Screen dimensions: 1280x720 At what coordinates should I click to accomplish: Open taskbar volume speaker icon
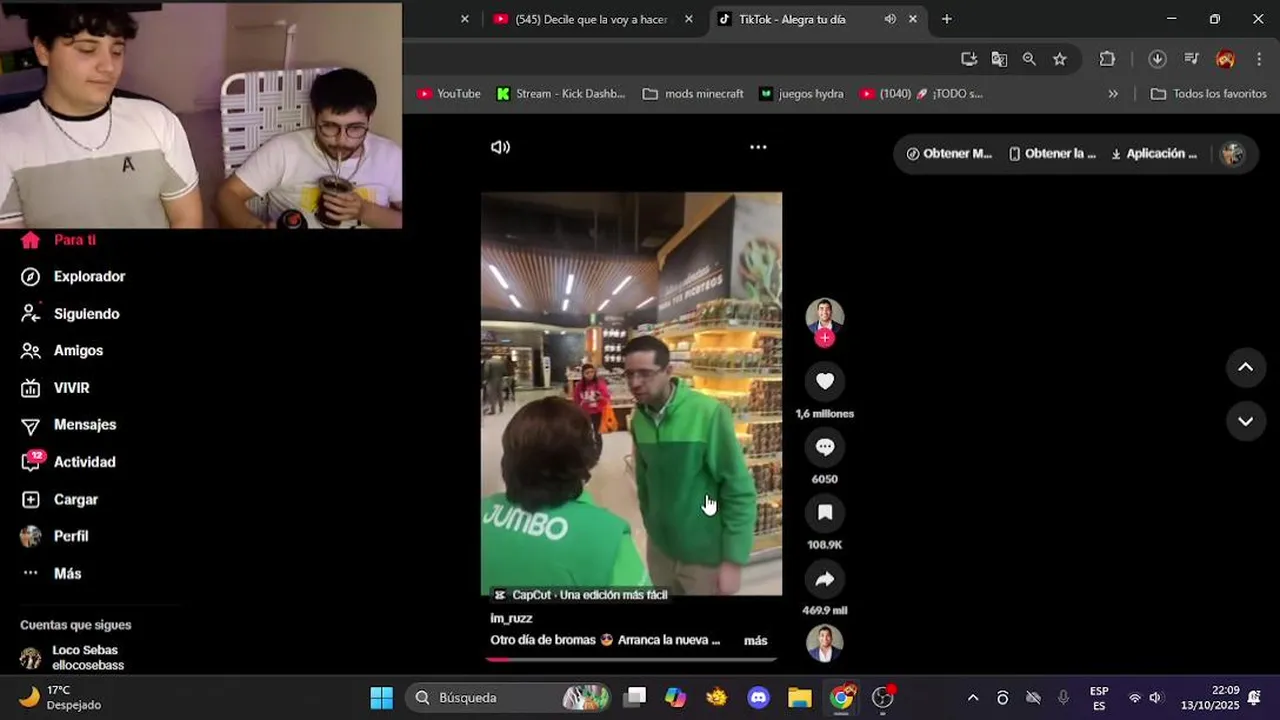tap(1156, 698)
